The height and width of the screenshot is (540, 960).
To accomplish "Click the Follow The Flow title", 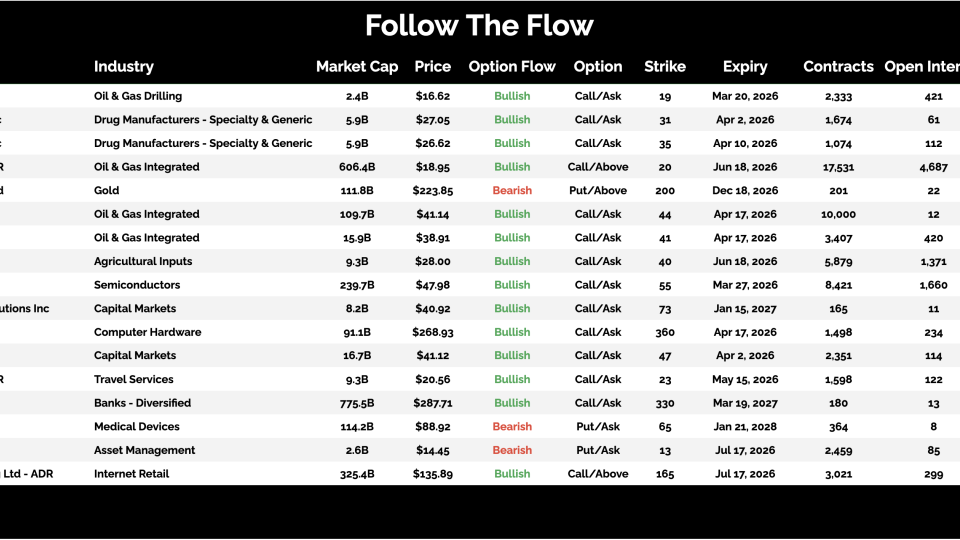I will (x=480, y=25).
